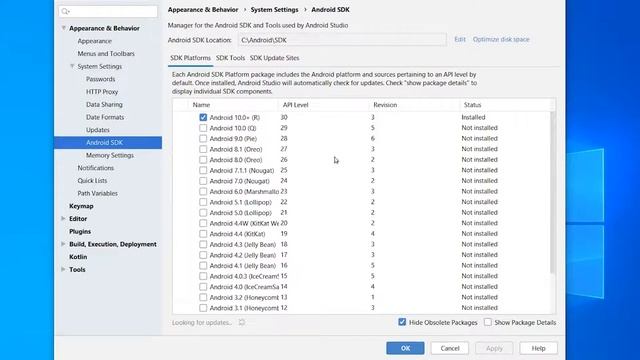
Task: Uncheck Android 10.0+ (R) checkbox
Action: (203, 117)
